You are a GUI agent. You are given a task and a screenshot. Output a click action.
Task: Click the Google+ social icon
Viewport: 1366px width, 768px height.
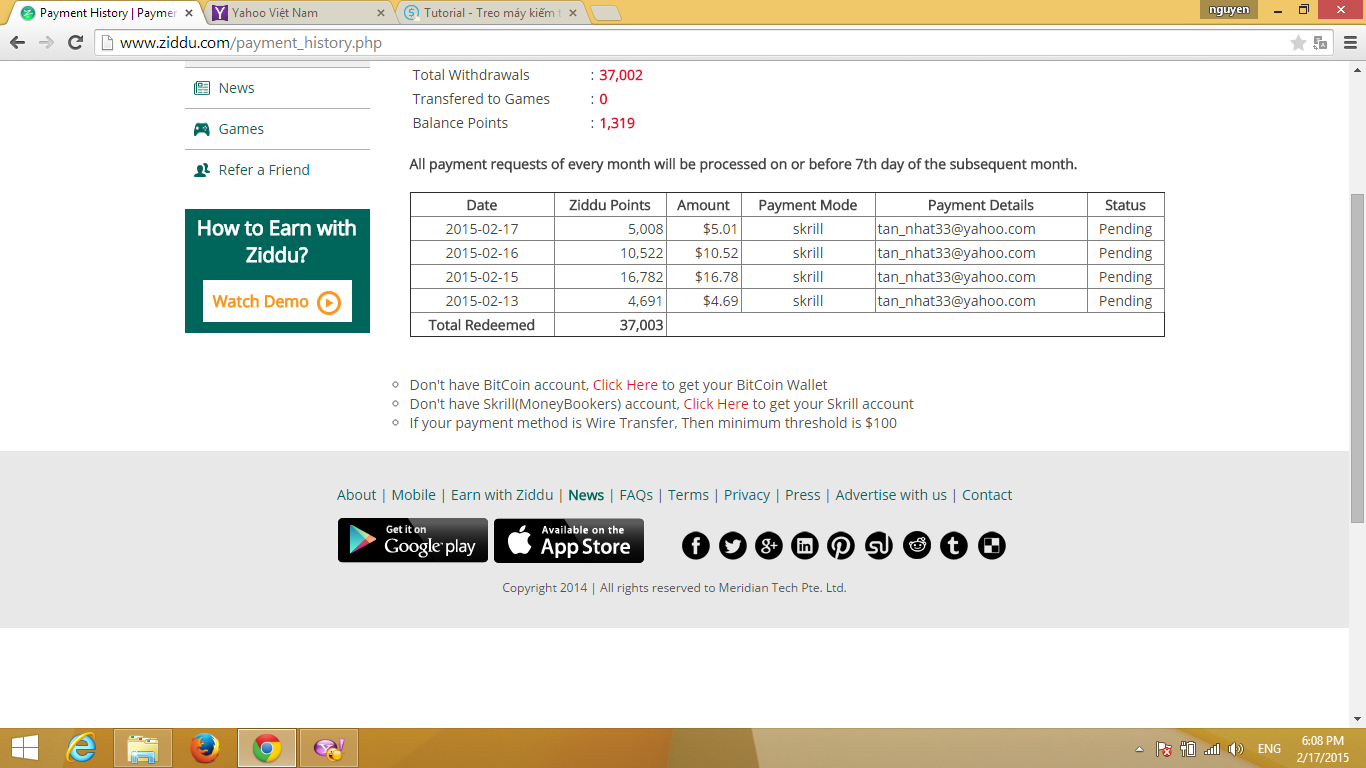coord(769,545)
